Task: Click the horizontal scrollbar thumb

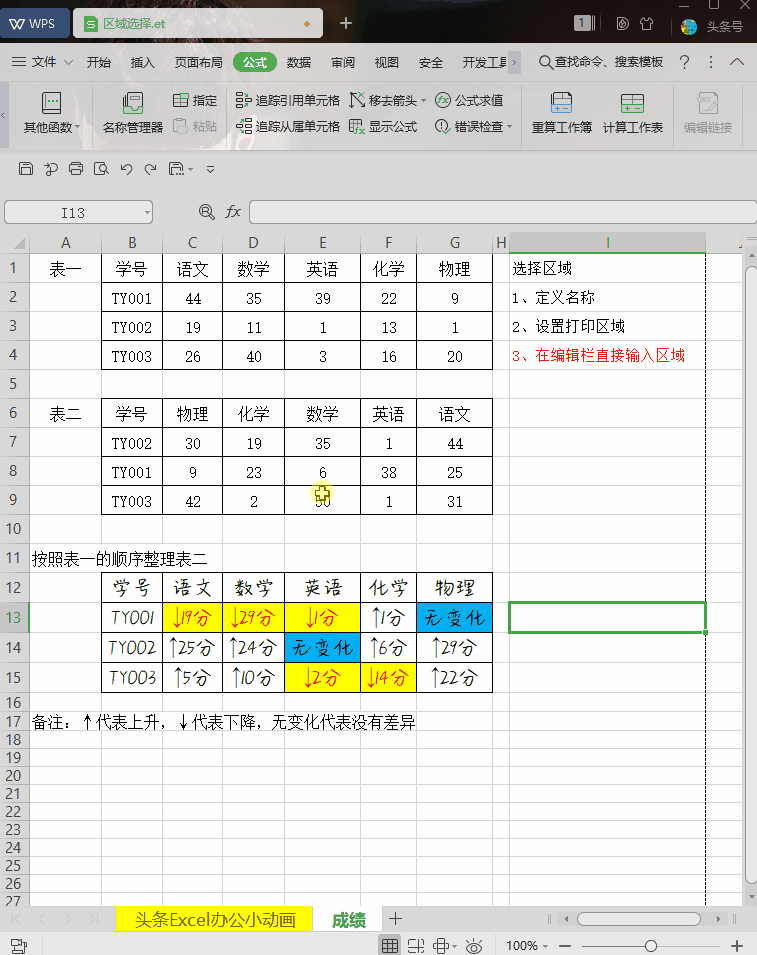Action: click(x=639, y=918)
